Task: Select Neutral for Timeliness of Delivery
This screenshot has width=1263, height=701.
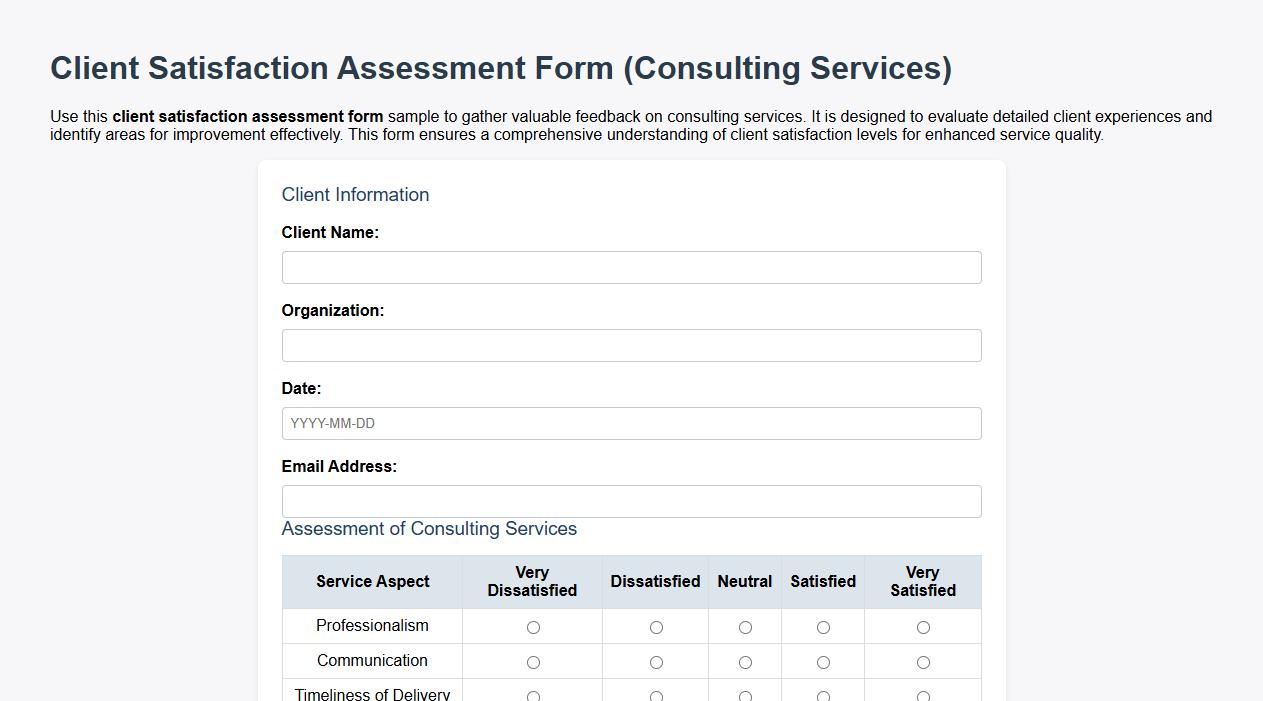Action: [x=744, y=695]
